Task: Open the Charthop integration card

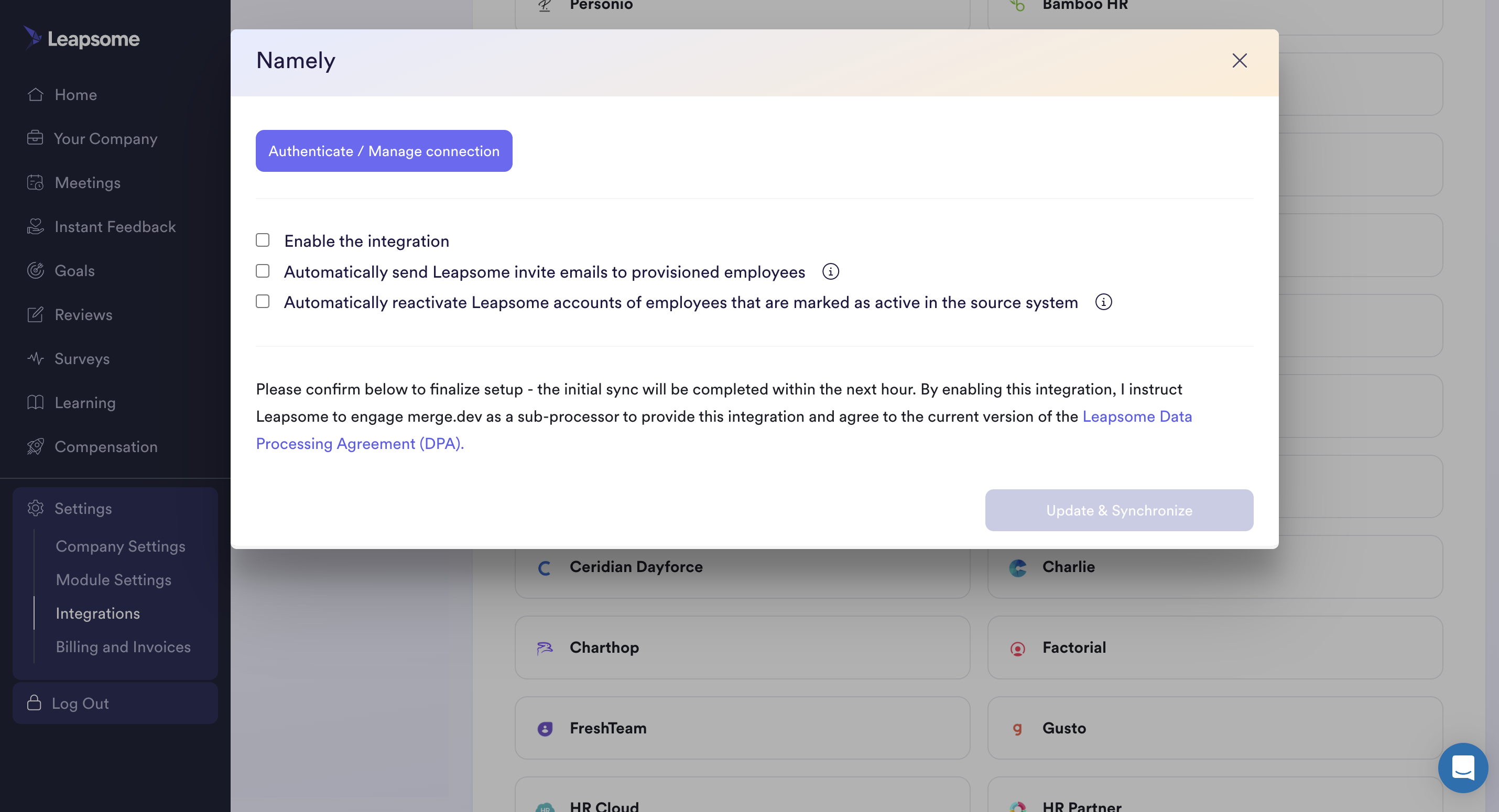Action: 743,648
